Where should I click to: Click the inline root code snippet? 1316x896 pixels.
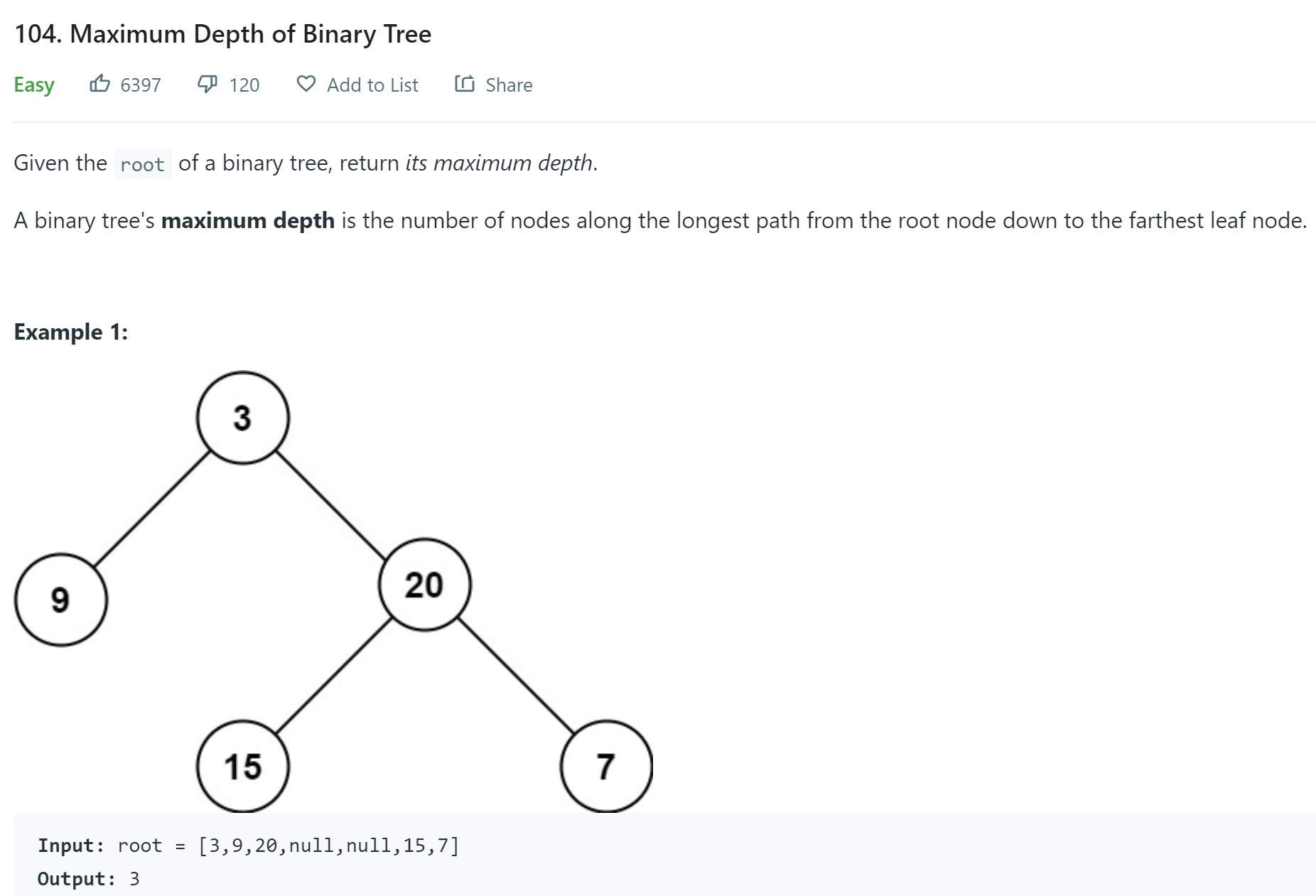(x=142, y=164)
